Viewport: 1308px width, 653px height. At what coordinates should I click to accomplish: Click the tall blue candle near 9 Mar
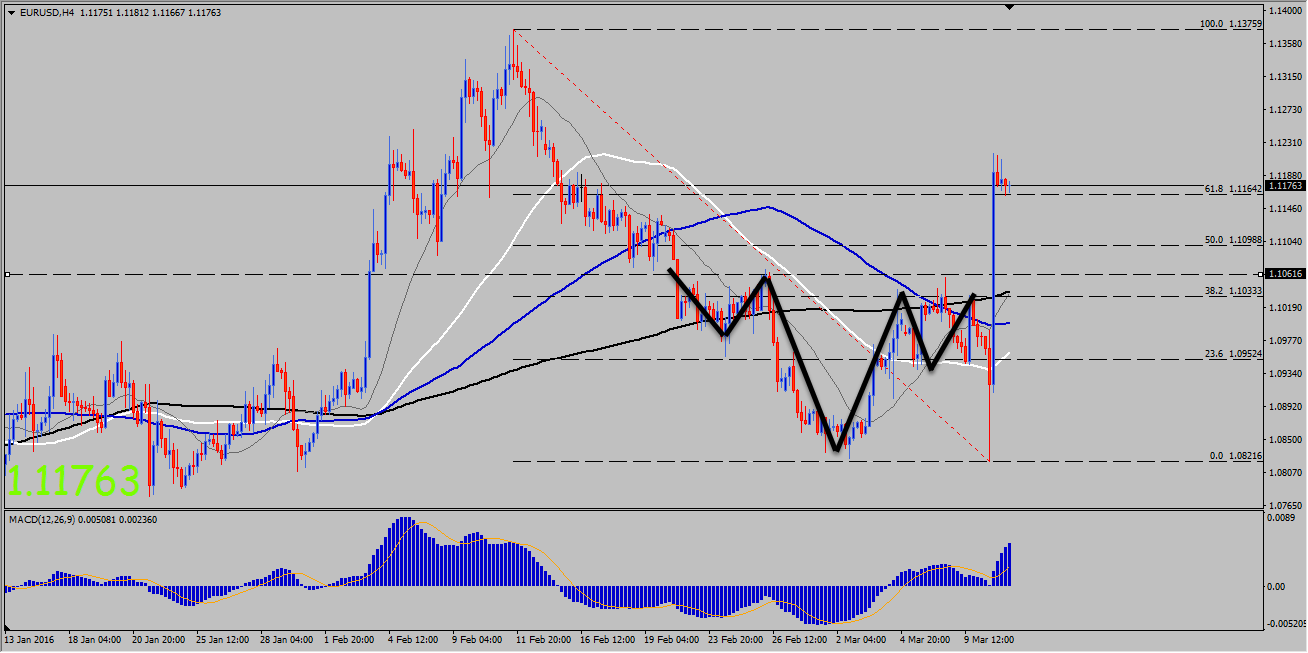point(993,280)
